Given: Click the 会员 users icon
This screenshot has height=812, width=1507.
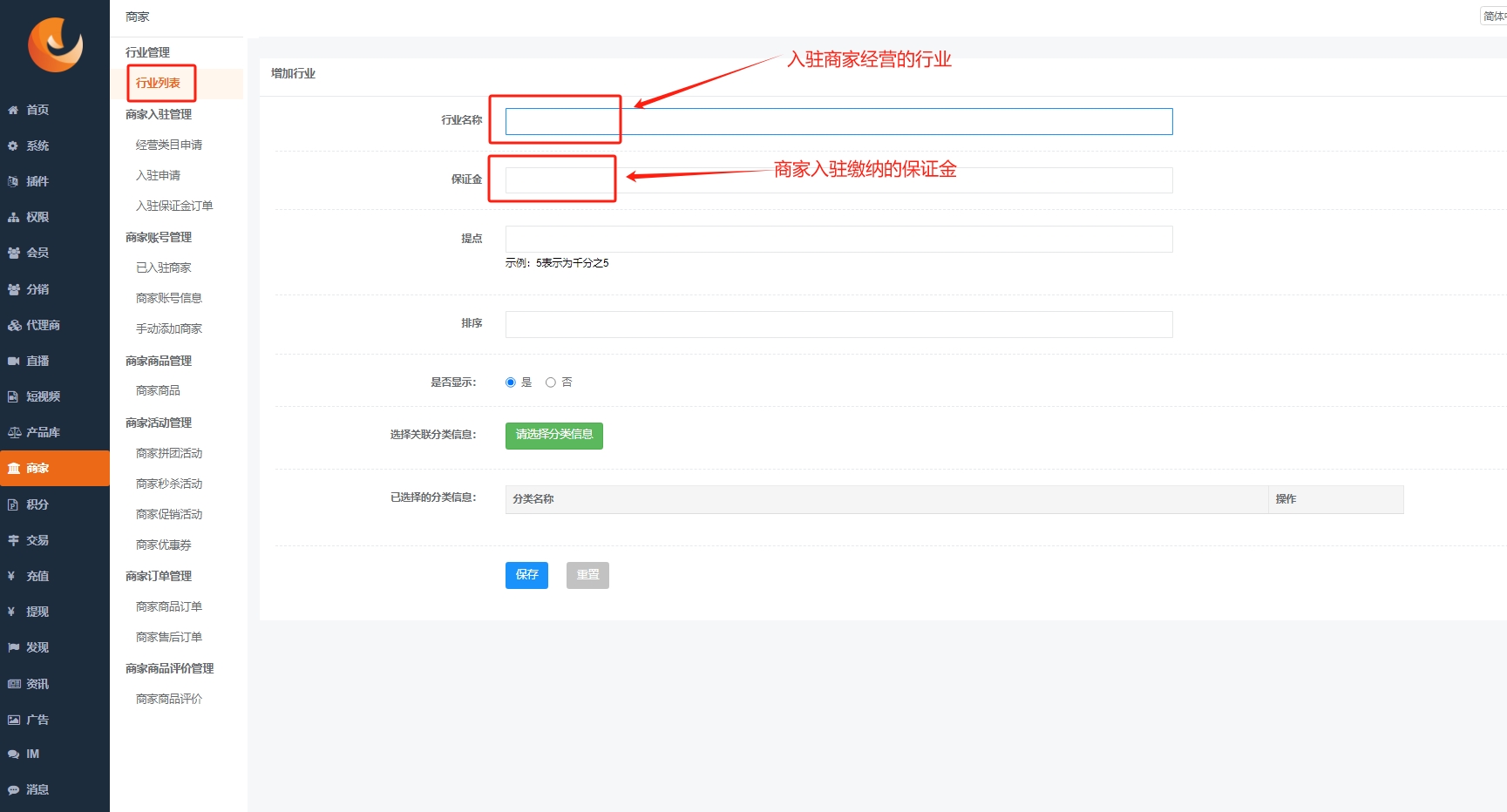Looking at the screenshot, I should [13, 253].
